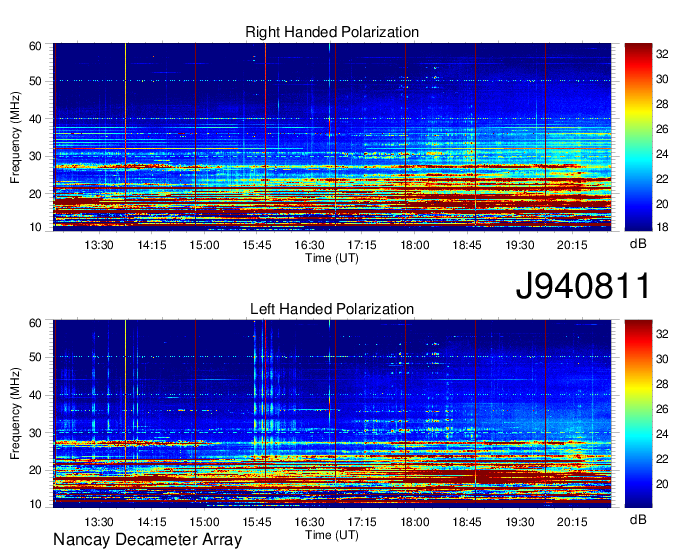The image size is (680, 552).
Task: Click the 18:45 time tick of bottom plot
Action: click(467, 522)
